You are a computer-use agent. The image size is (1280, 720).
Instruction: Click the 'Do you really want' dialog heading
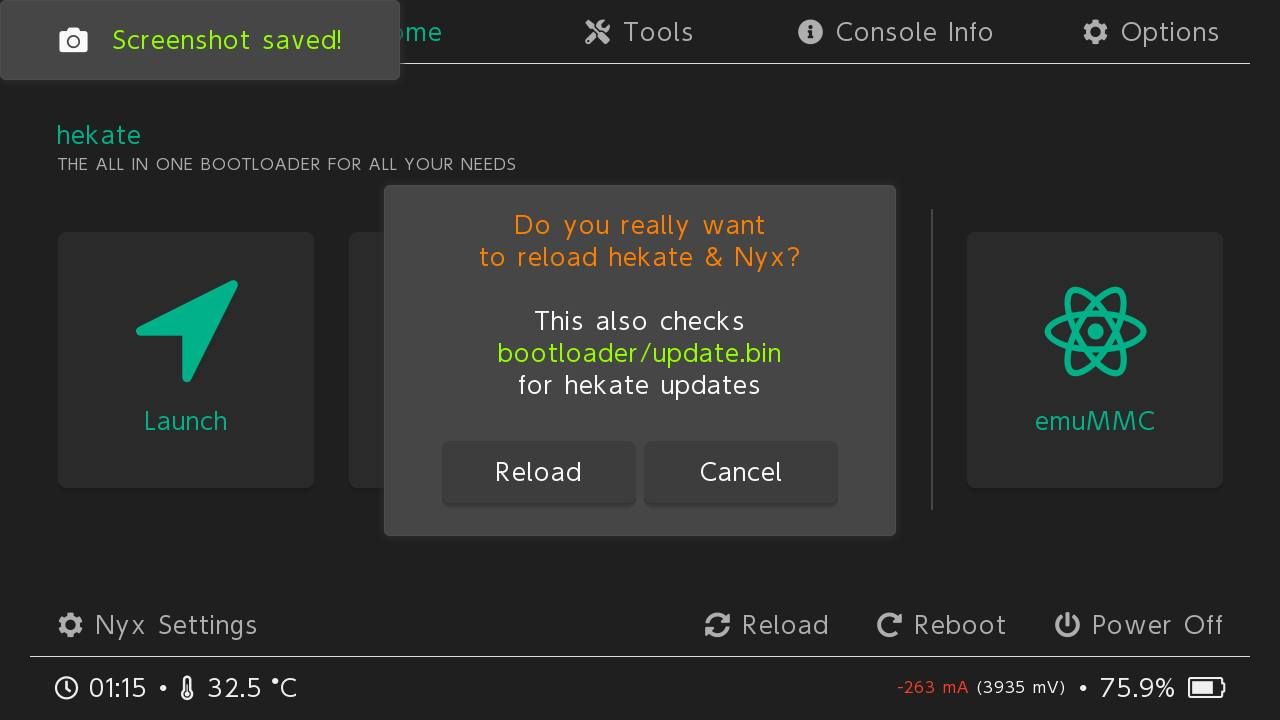[639, 225]
